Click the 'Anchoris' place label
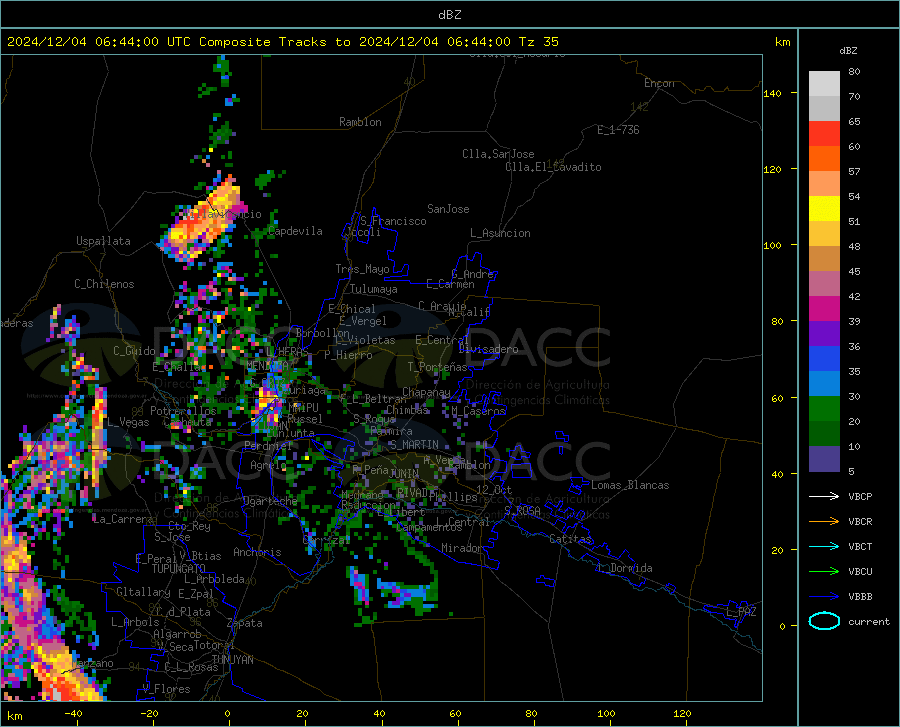The width and height of the screenshot is (900, 727). click(x=257, y=553)
